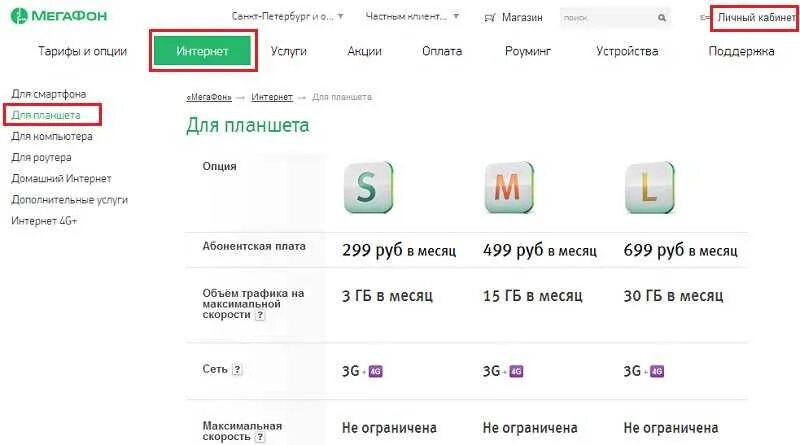This screenshot has width=800, height=445.
Task: Click the 299 руб в месяц price
Action: [399, 251]
